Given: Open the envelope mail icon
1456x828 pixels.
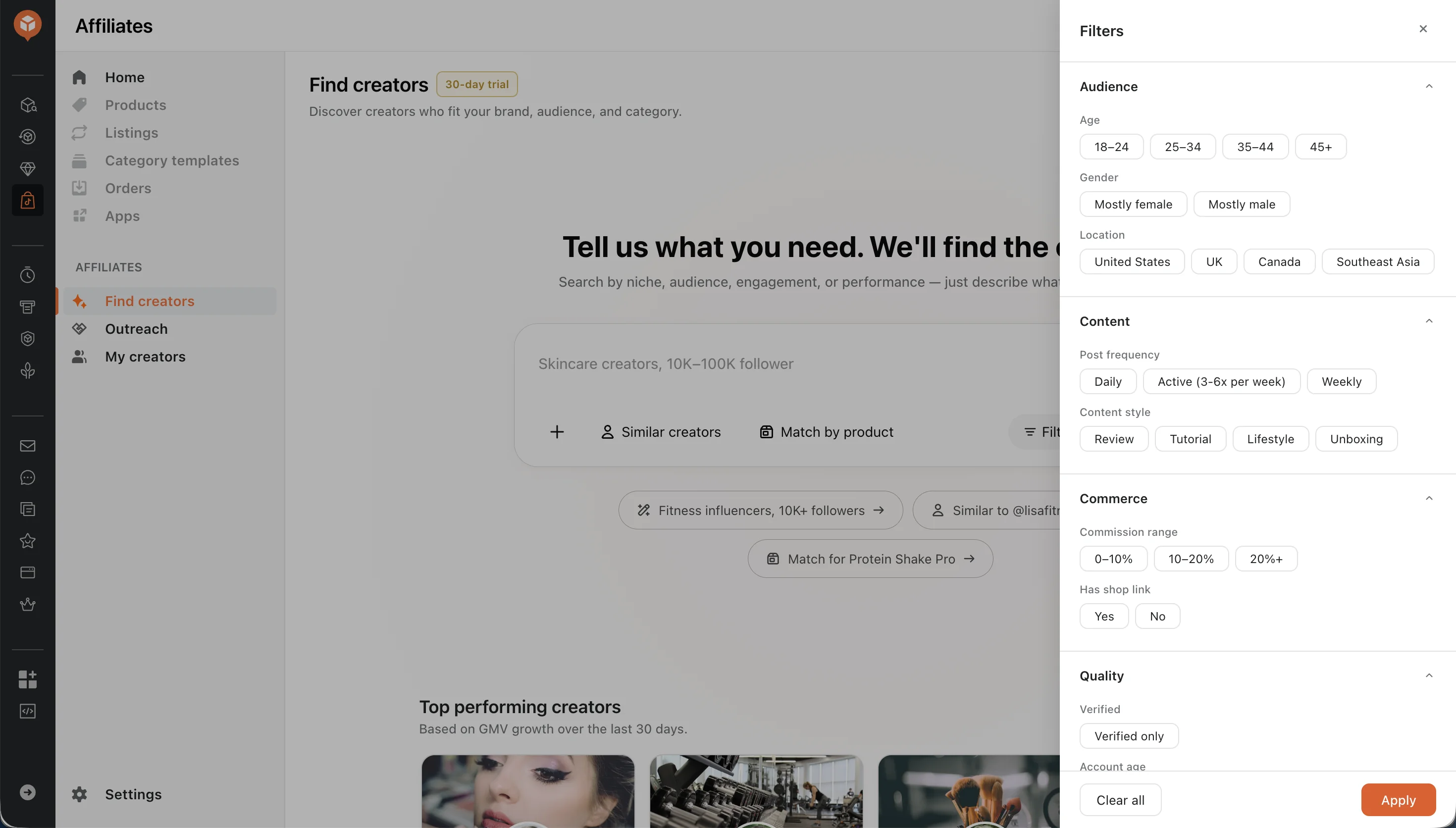Looking at the screenshot, I should point(27,446).
